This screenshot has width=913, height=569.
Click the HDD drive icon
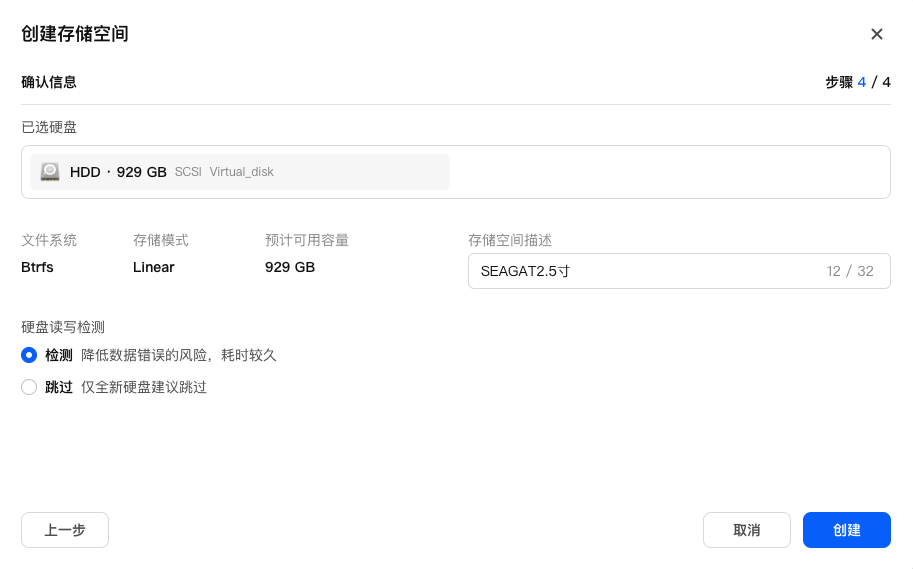pos(50,172)
